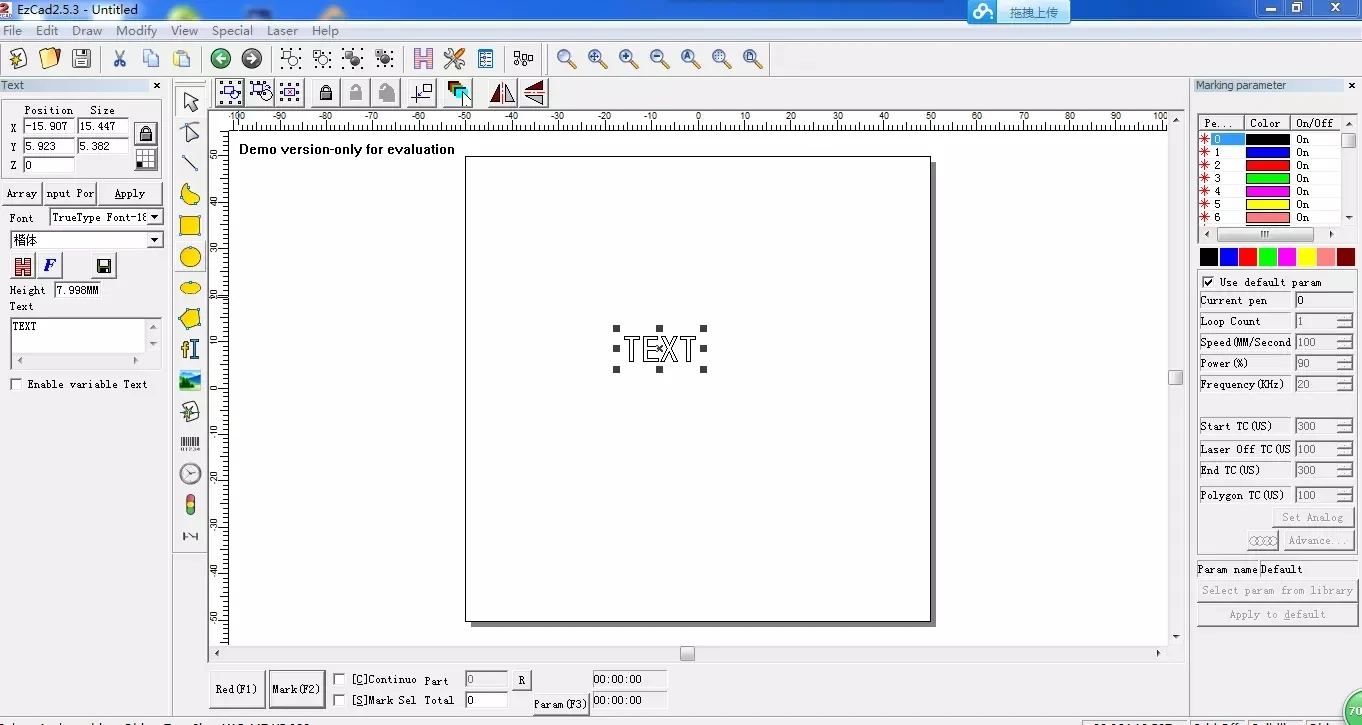Click the blue F font settings icon

[x=50, y=265]
